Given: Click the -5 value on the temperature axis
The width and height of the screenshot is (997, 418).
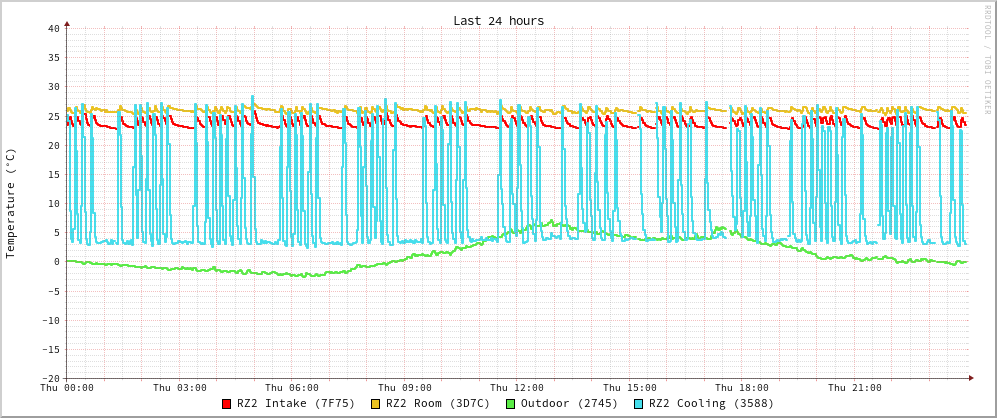Looking at the screenshot, I should click(54, 291).
